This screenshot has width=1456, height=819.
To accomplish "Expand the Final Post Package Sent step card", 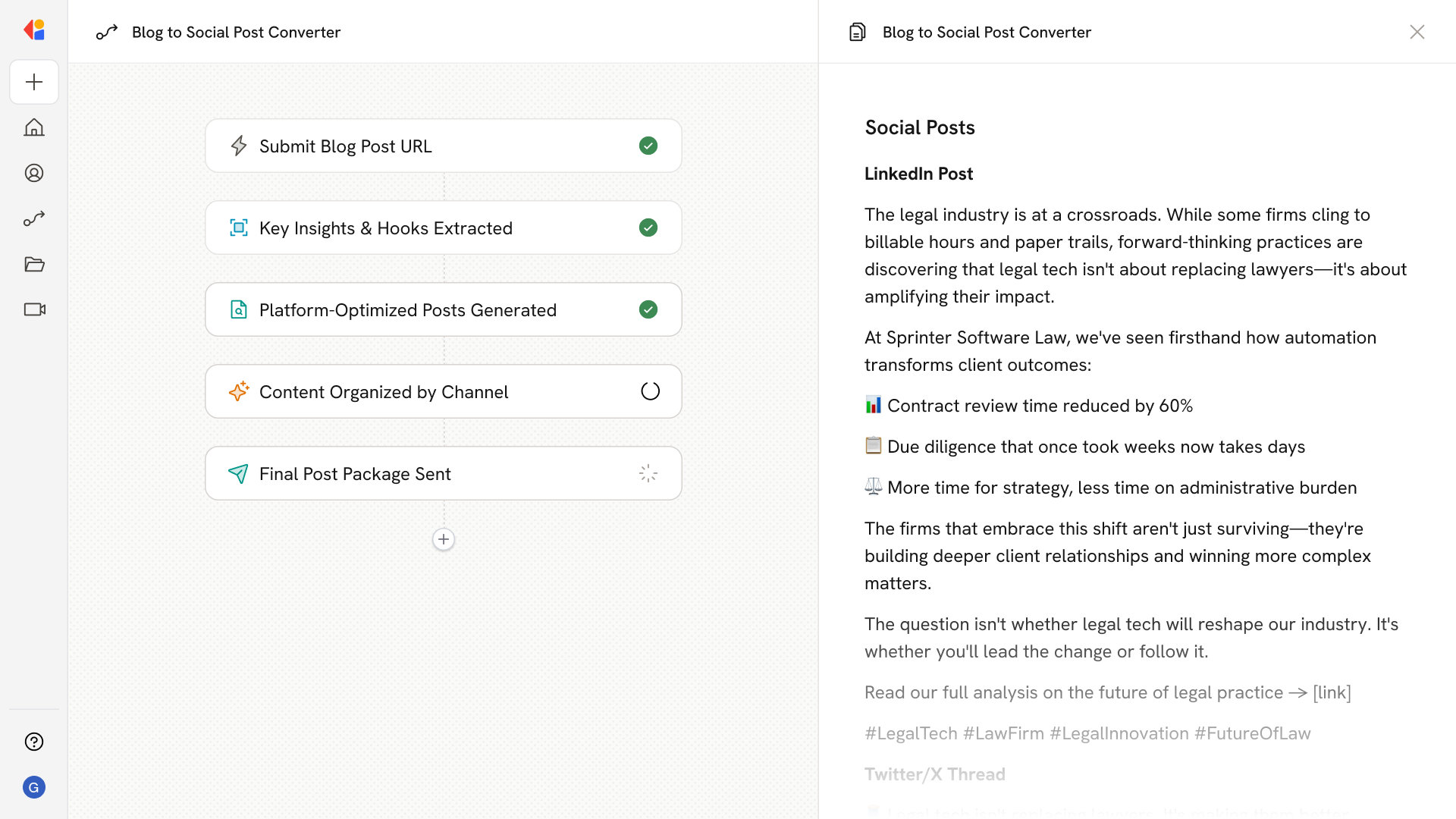I will point(444,473).
